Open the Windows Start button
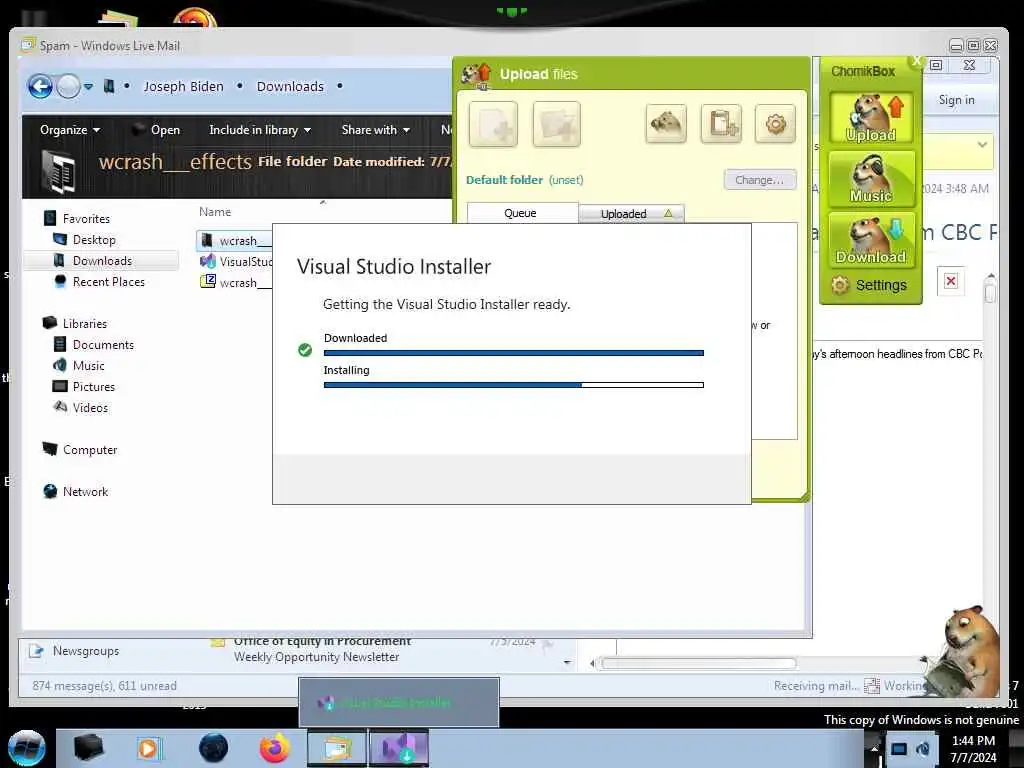The image size is (1024, 768). tap(27, 749)
